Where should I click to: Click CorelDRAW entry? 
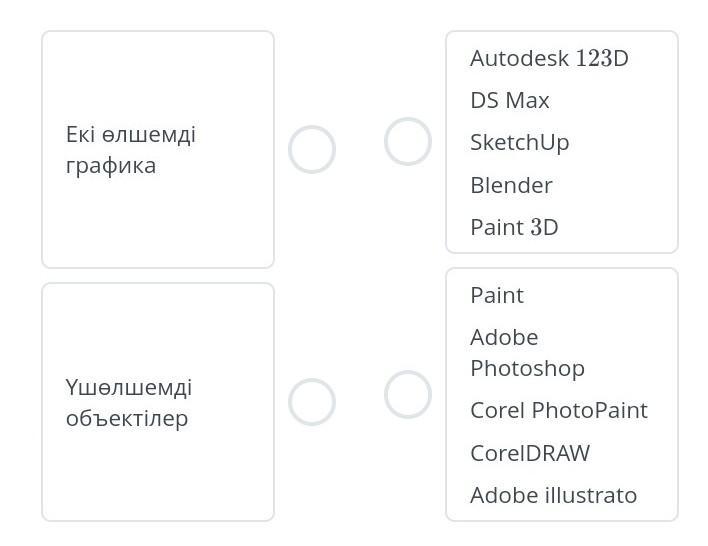point(530,453)
